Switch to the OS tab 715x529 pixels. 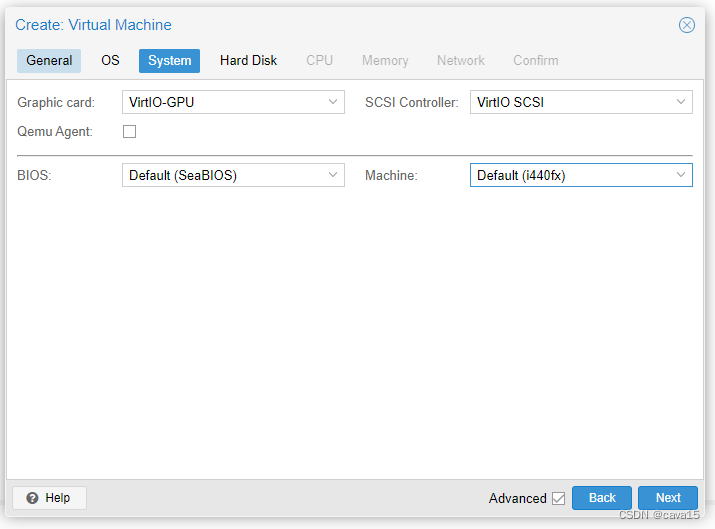(110, 61)
